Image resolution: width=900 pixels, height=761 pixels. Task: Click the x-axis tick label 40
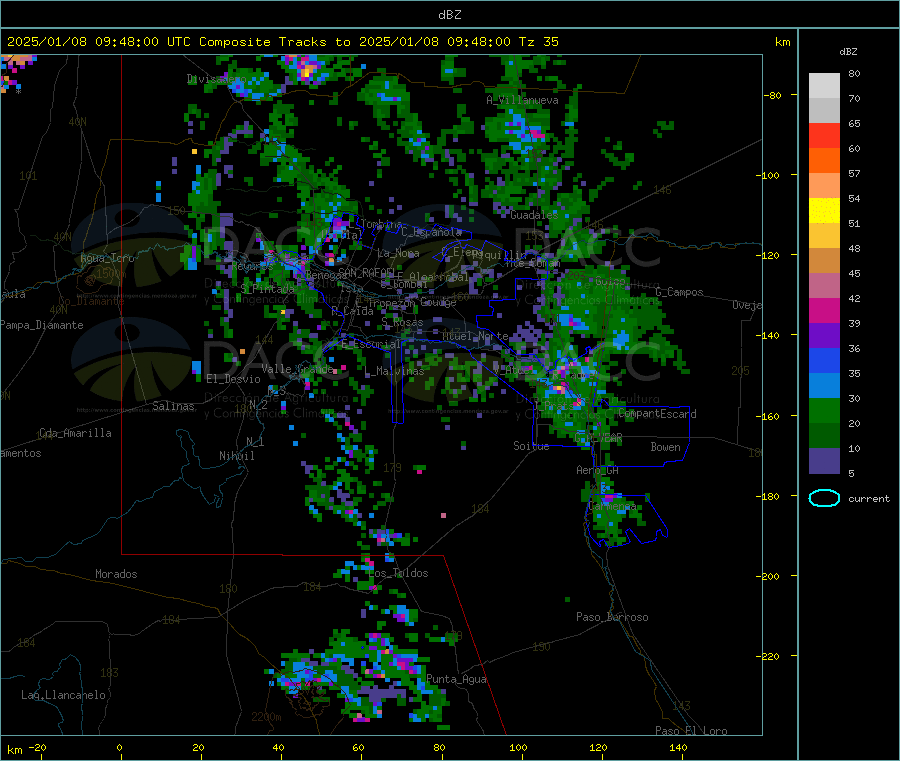point(278,747)
